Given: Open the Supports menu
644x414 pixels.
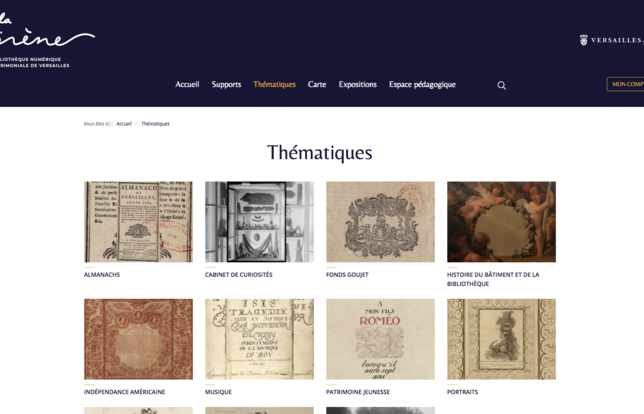Looking at the screenshot, I should click(226, 84).
